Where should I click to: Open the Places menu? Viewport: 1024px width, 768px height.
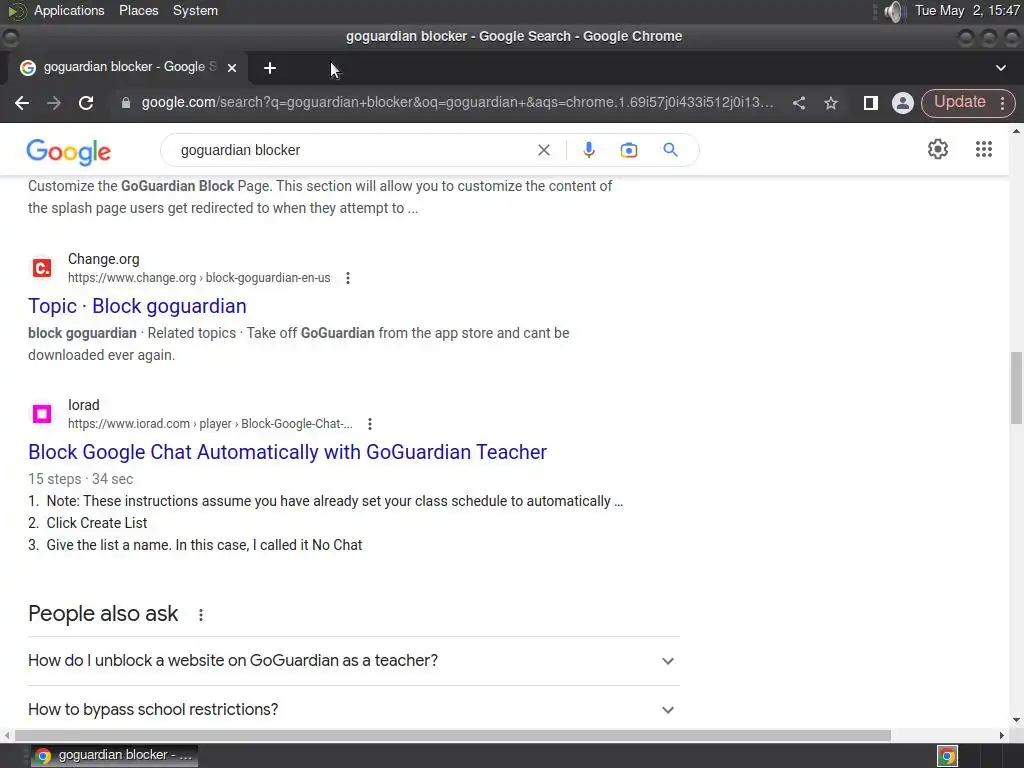[x=138, y=10]
